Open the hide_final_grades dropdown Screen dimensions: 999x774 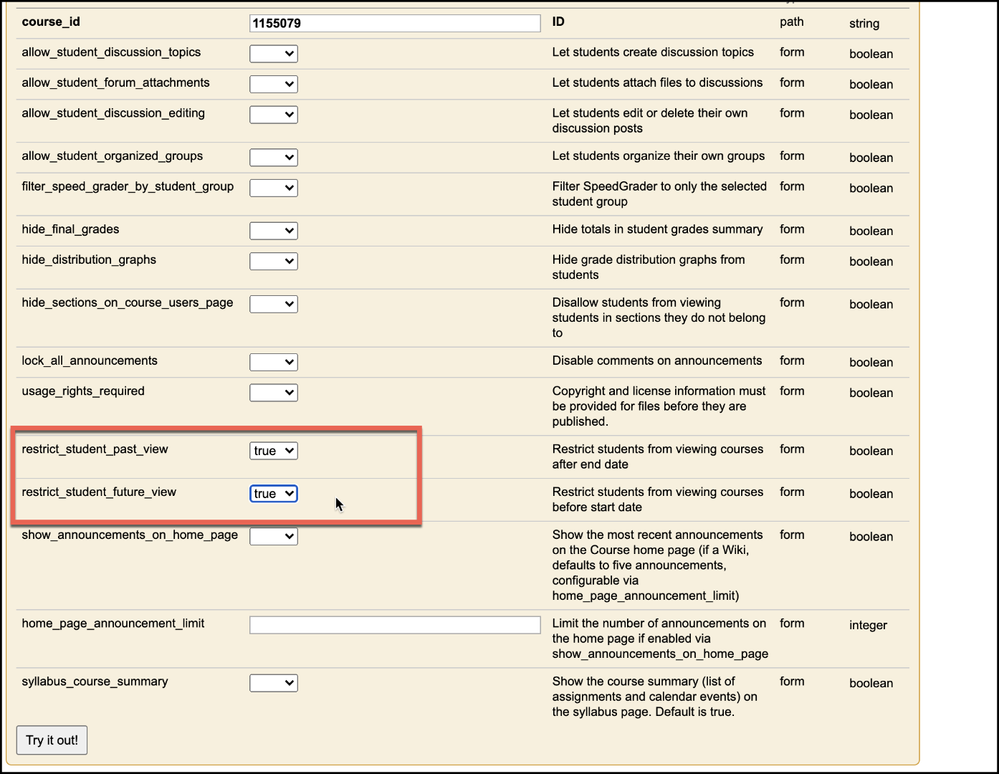pos(273,231)
